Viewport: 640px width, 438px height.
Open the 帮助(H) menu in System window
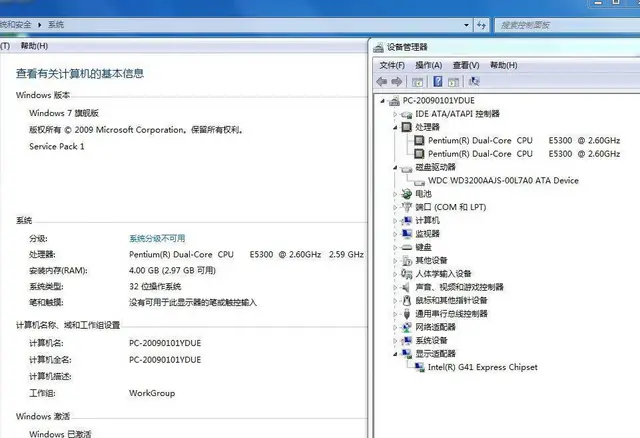[34, 46]
